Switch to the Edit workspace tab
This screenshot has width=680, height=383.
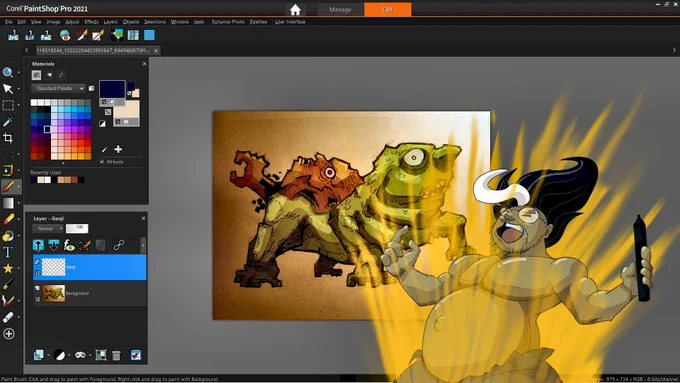click(388, 10)
